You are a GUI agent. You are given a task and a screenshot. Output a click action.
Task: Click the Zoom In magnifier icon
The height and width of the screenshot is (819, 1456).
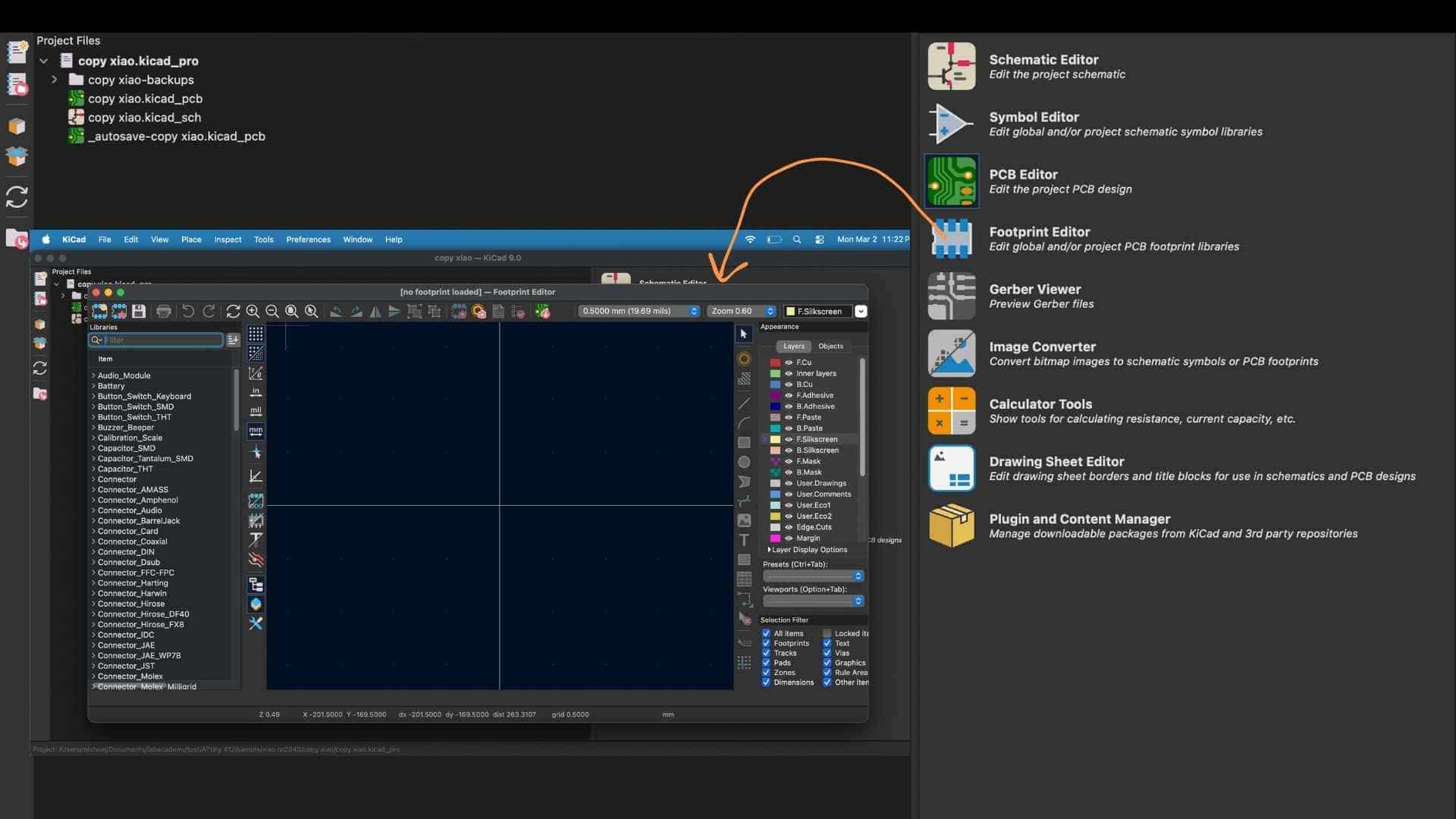tap(253, 312)
